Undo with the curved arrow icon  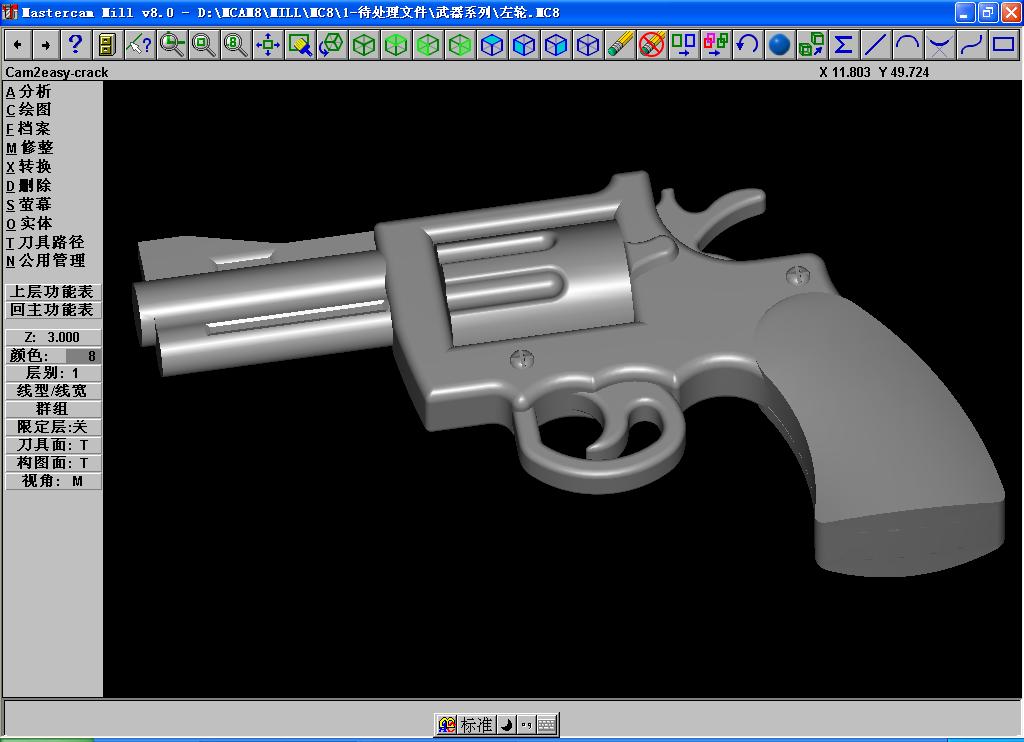click(748, 45)
